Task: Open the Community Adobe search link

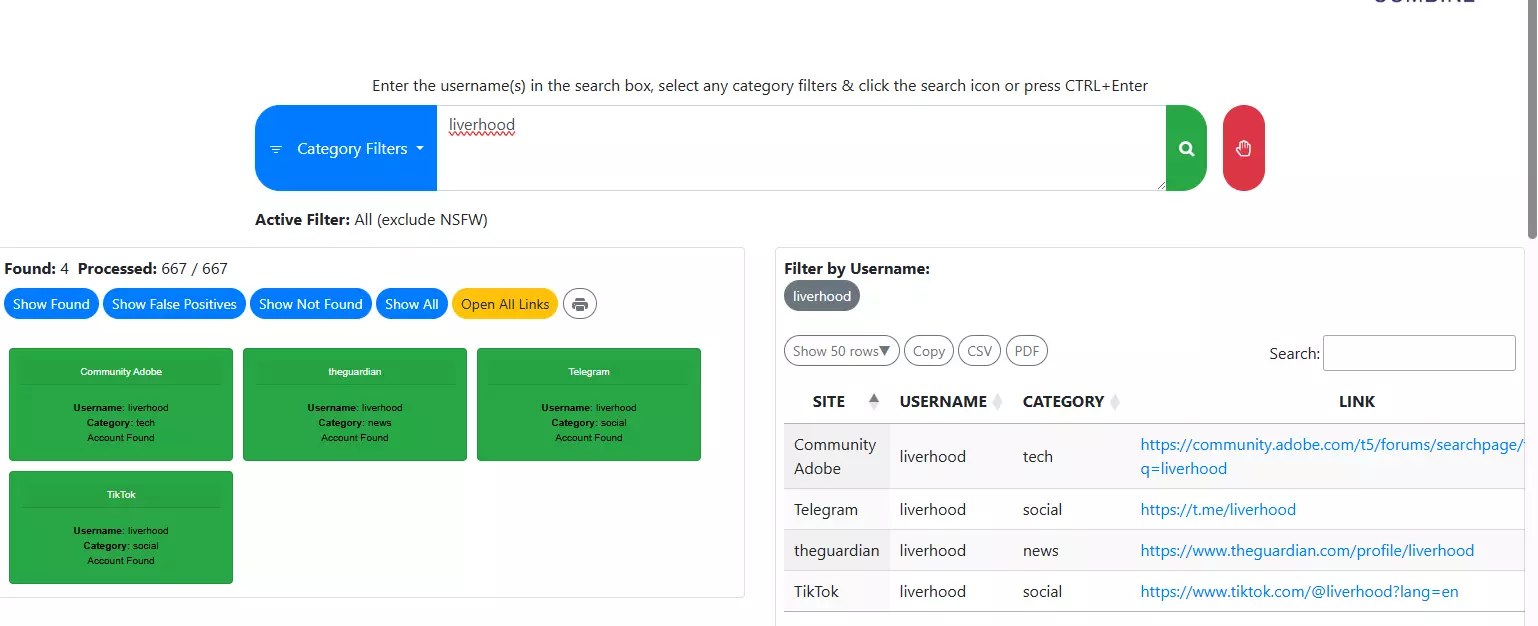Action: point(1332,456)
